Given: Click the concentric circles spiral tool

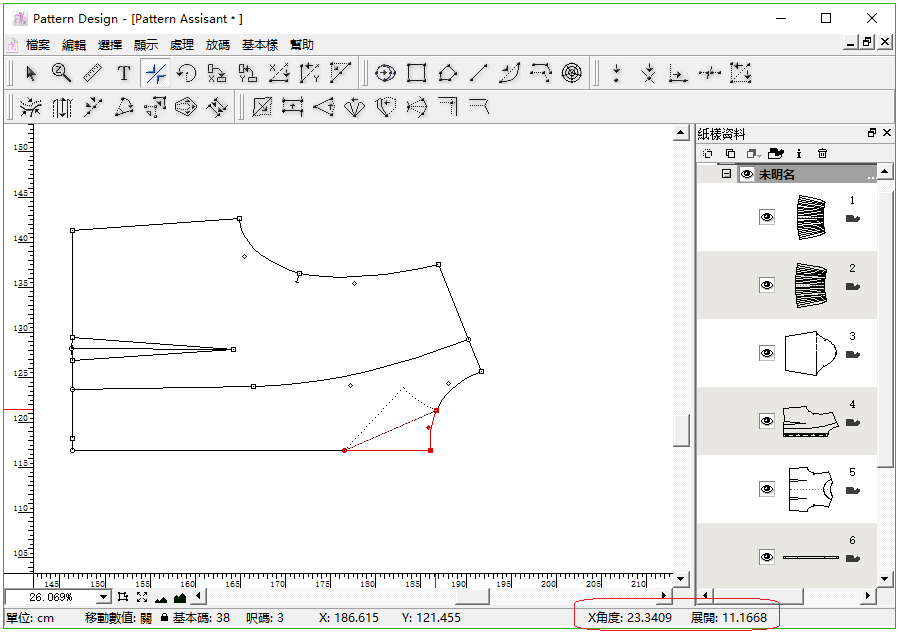Looking at the screenshot, I should [x=571, y=73].
